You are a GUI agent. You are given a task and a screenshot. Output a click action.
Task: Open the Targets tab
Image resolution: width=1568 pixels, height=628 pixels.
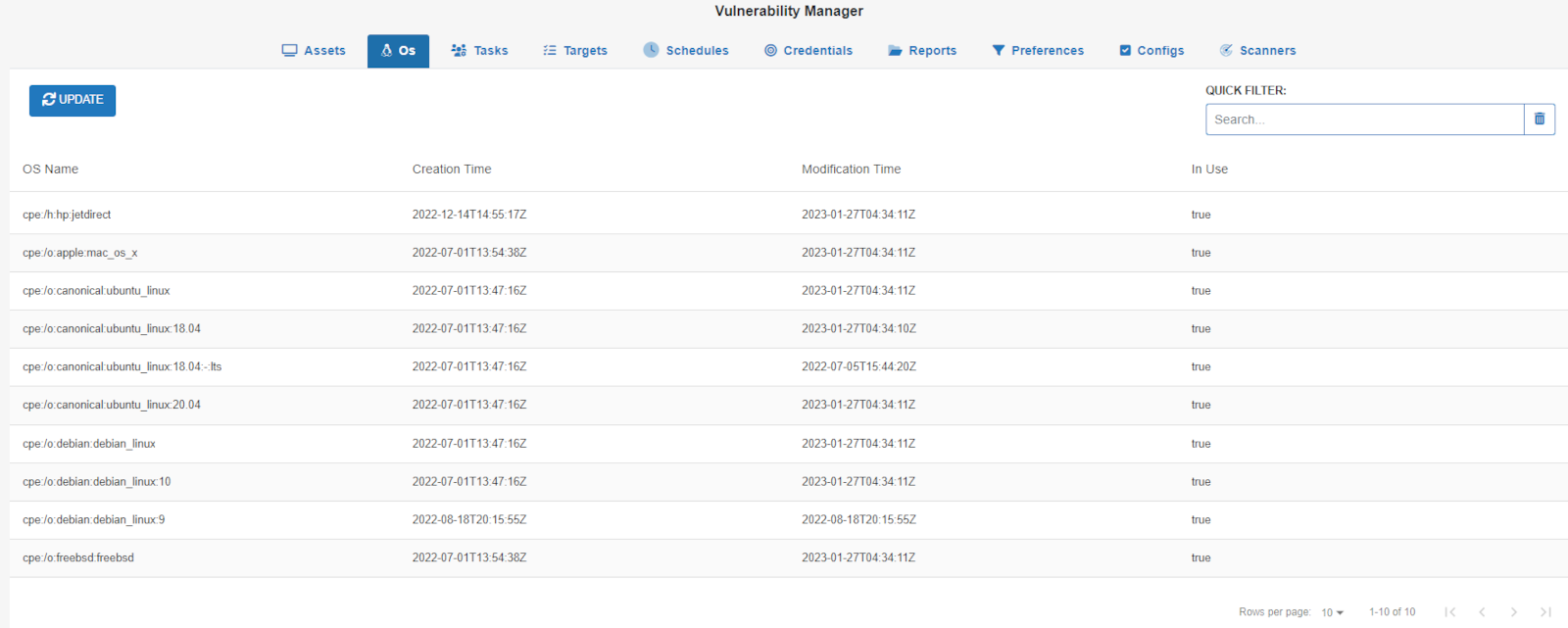(575, 51)
